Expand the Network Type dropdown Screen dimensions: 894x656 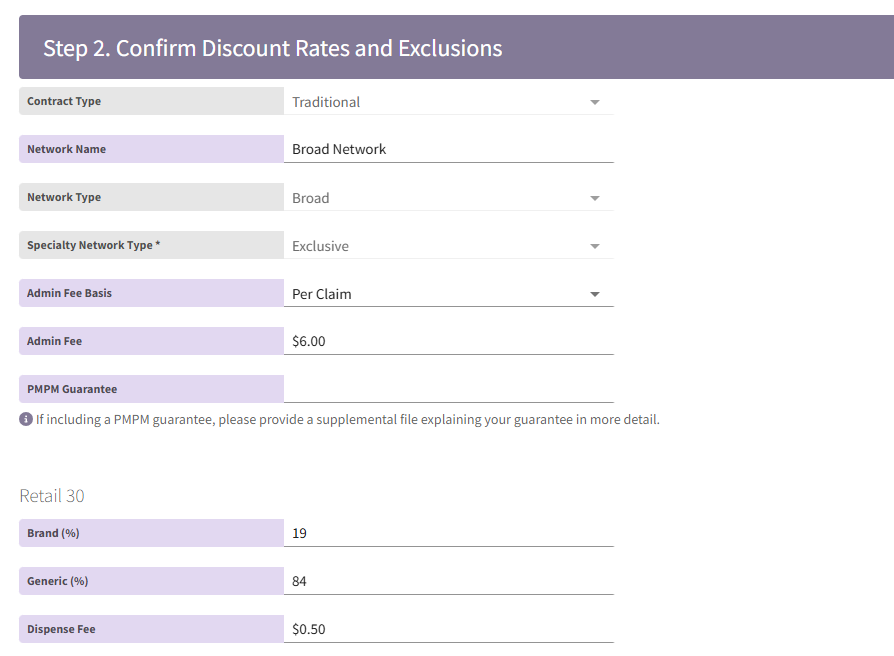point(448,198)
